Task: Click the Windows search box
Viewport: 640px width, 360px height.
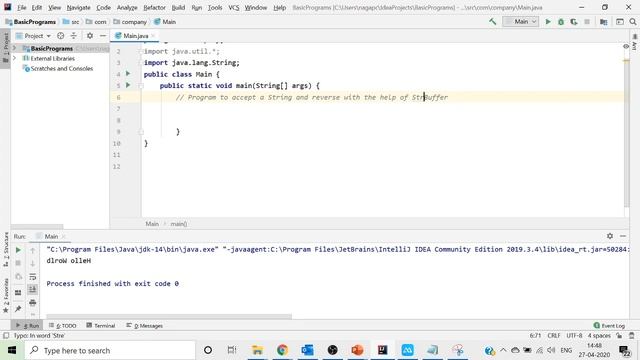Action: [110, 350]
